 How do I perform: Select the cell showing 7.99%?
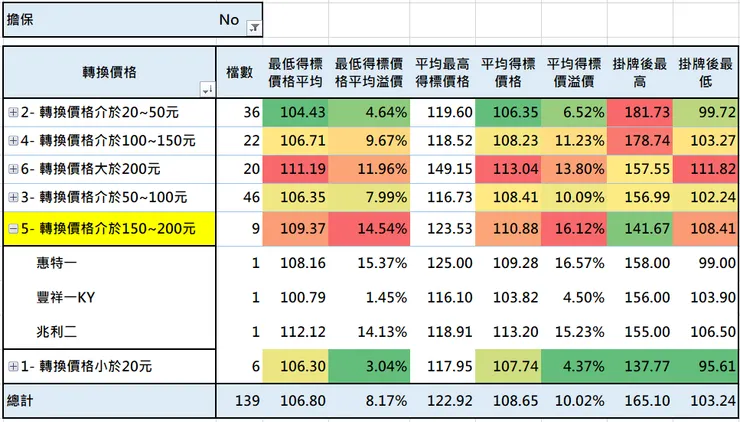pyautogui.click(x=369, y=197)
